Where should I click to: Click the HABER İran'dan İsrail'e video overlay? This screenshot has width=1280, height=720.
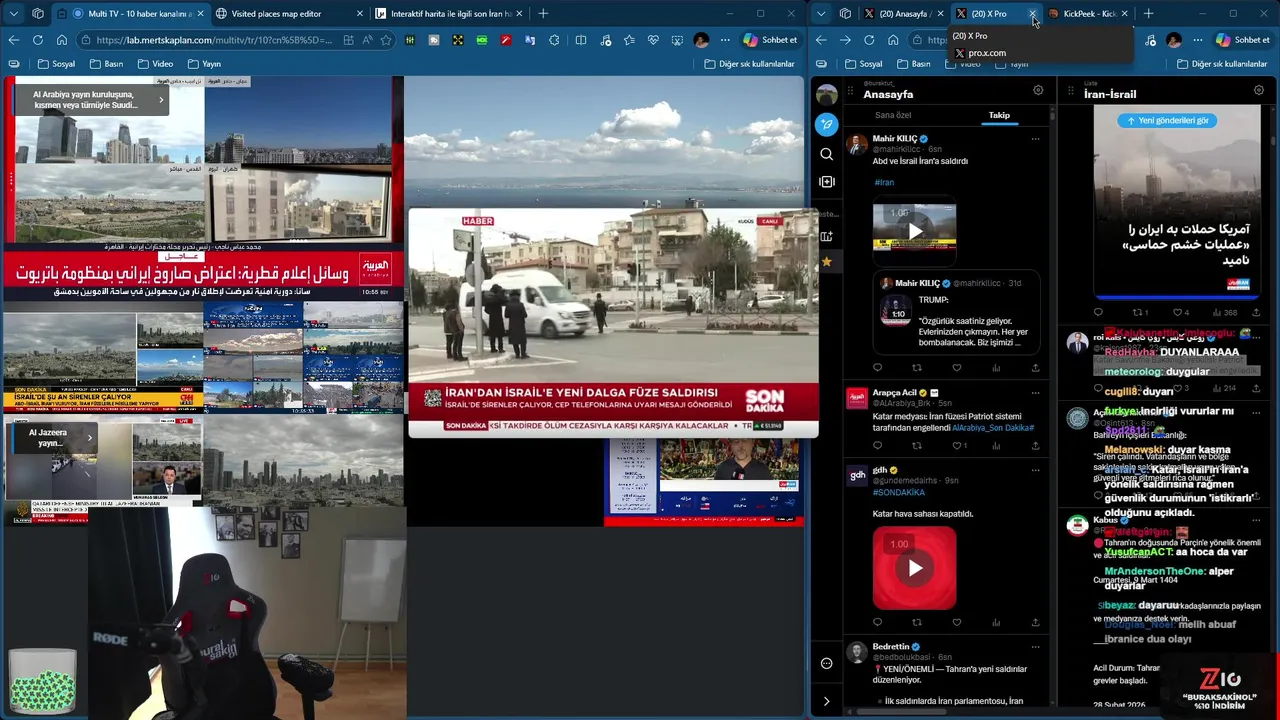[613, 324]
